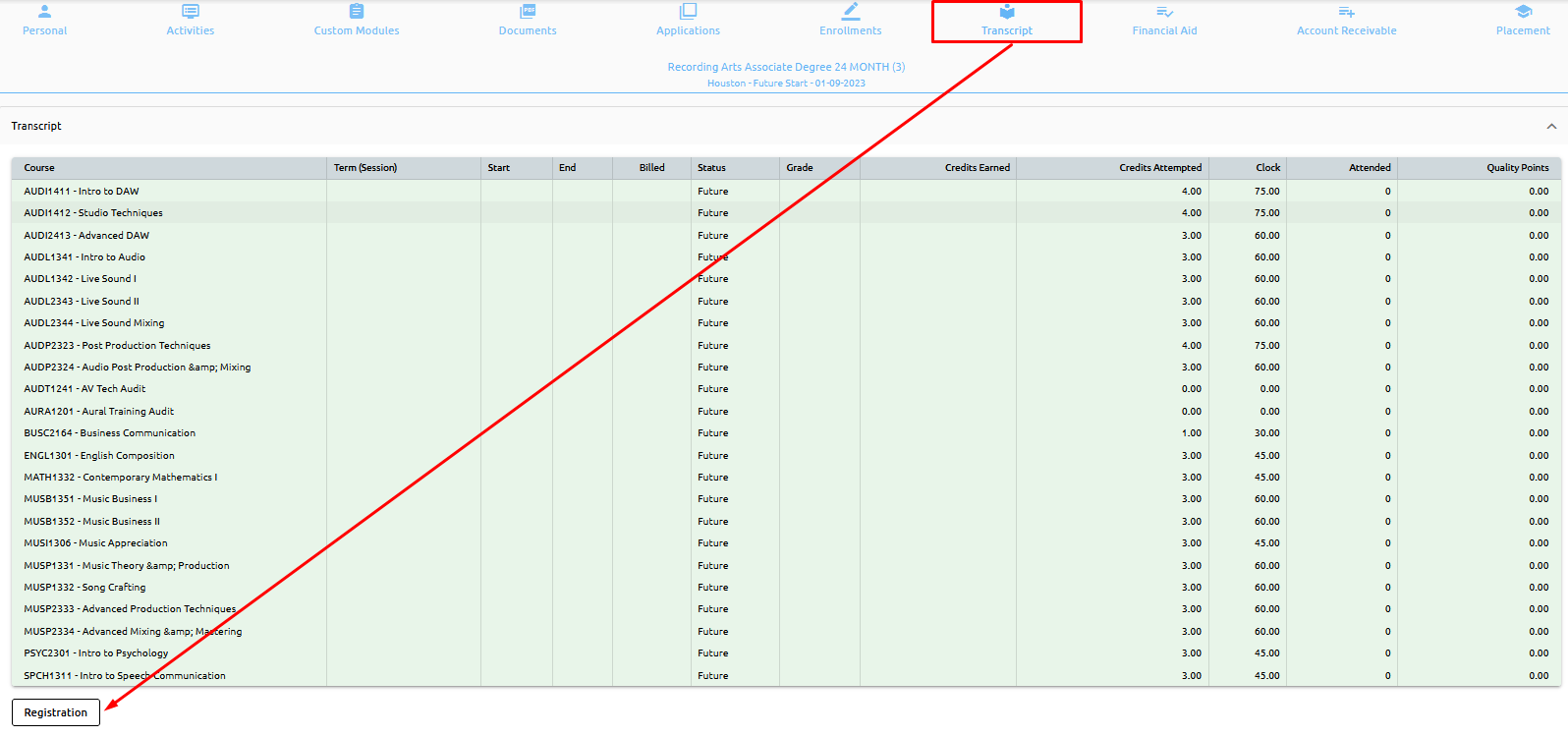The height and width of the screenshot is (737, 1568).
Task: Click the Financial Aid checklist icon
Action: tap(1164, 12)
